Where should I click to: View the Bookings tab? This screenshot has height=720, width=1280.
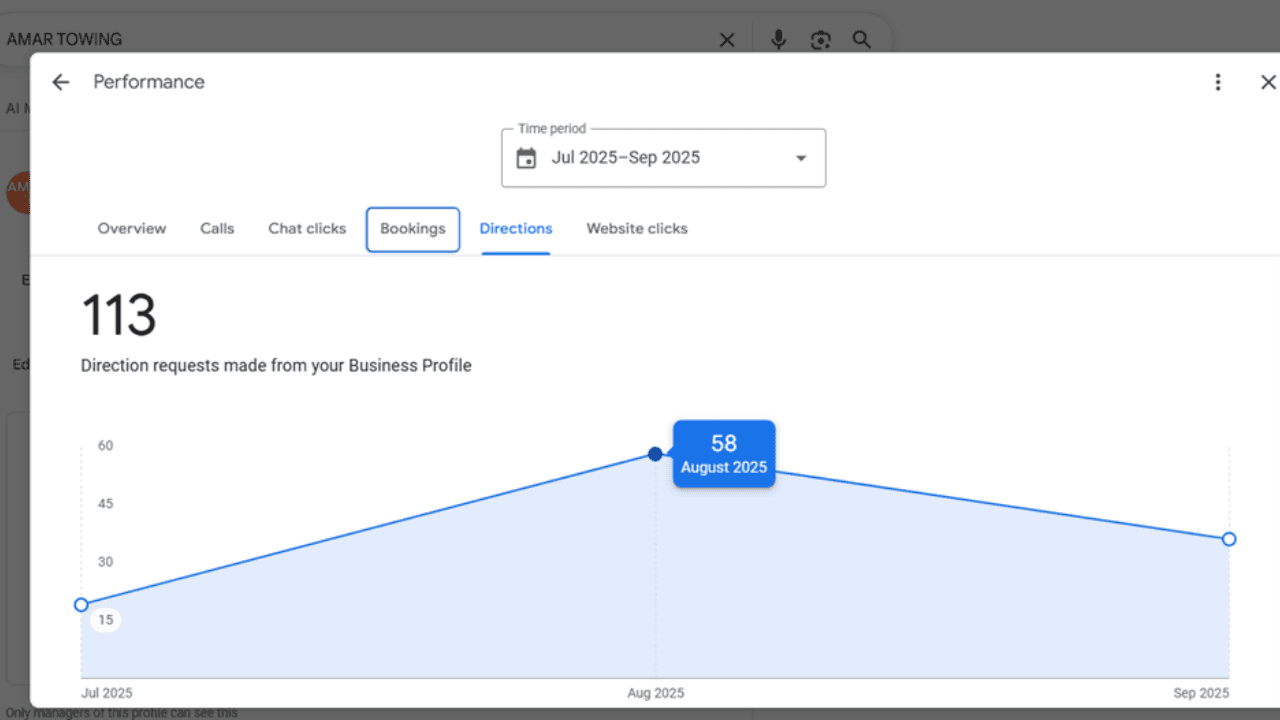(413, 229)
